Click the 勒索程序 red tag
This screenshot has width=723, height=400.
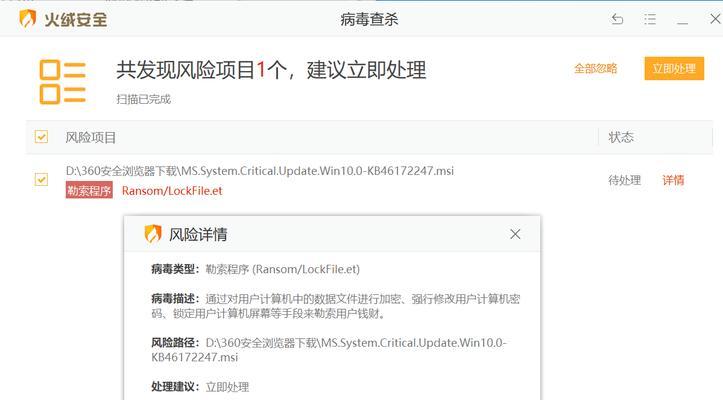click(89, 190)
